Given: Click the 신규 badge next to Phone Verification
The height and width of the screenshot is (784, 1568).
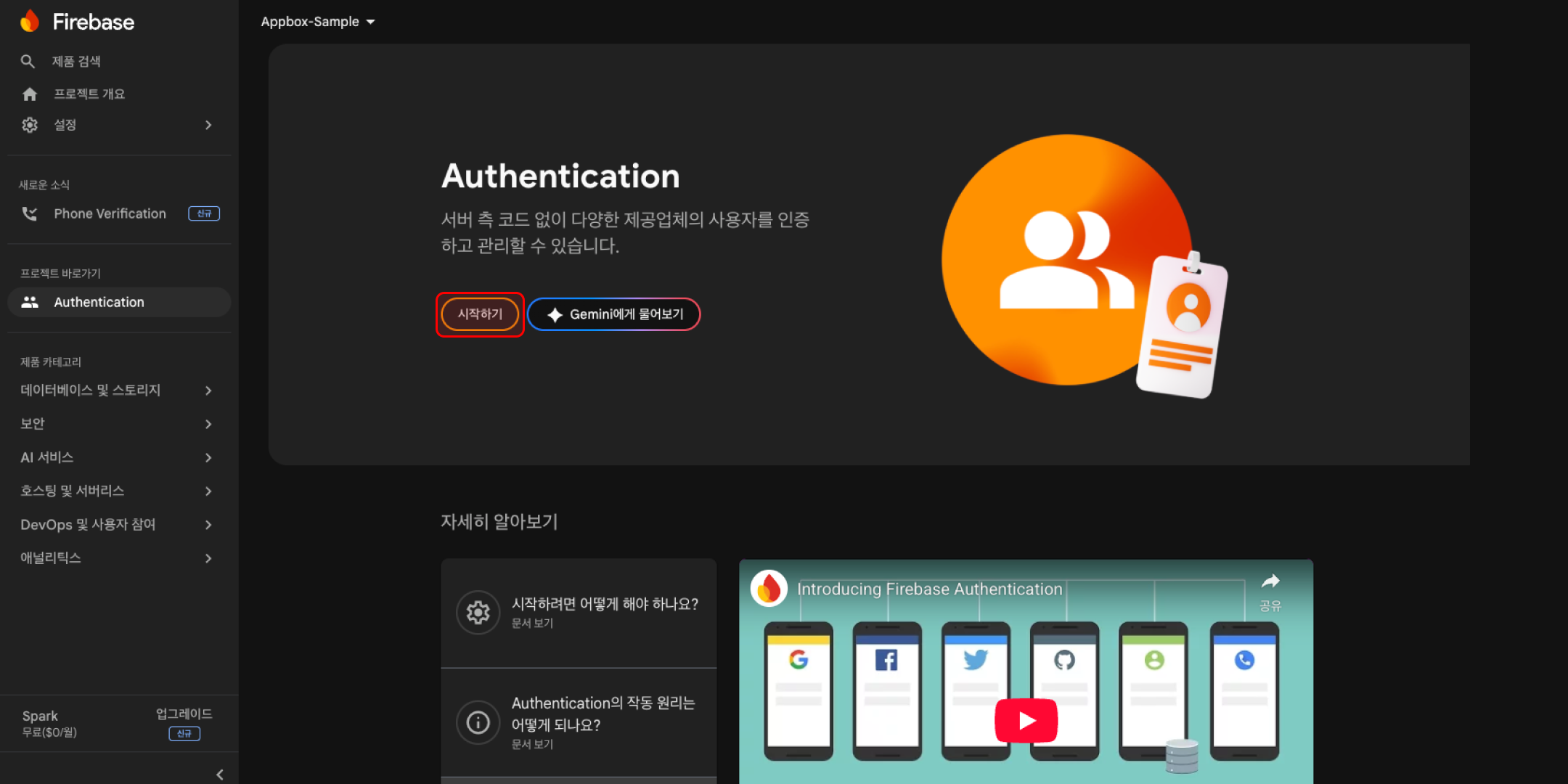Looking at the screenshot, I should point(204,213).
